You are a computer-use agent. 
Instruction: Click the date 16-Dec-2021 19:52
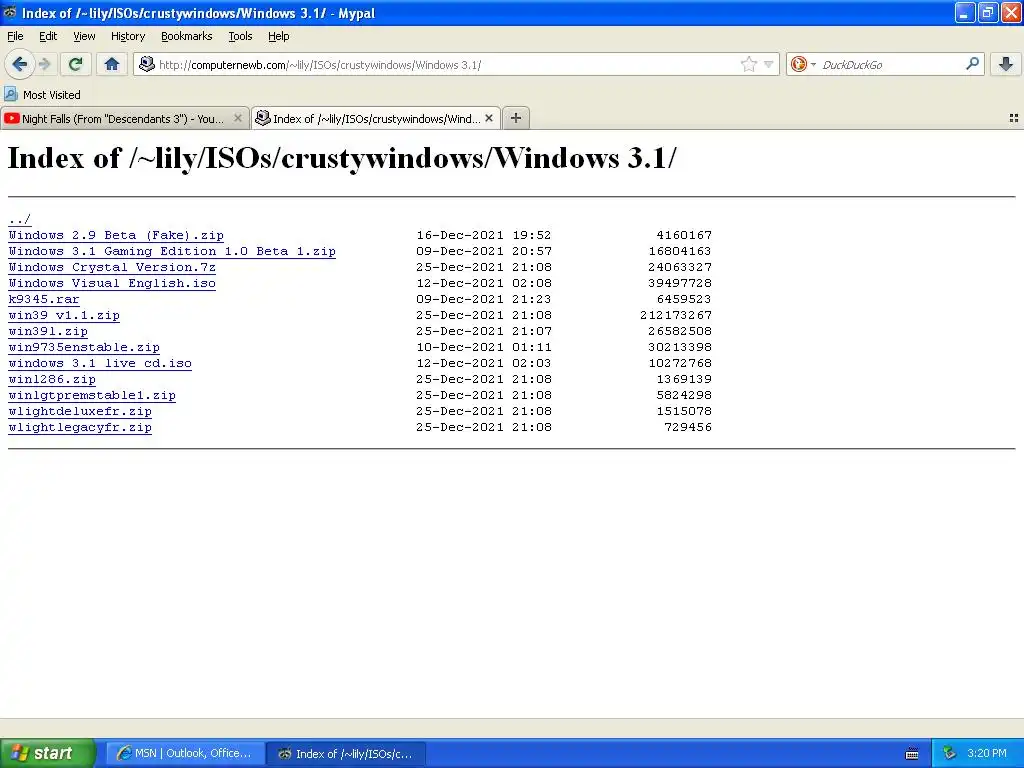click(x=484, y=235)
